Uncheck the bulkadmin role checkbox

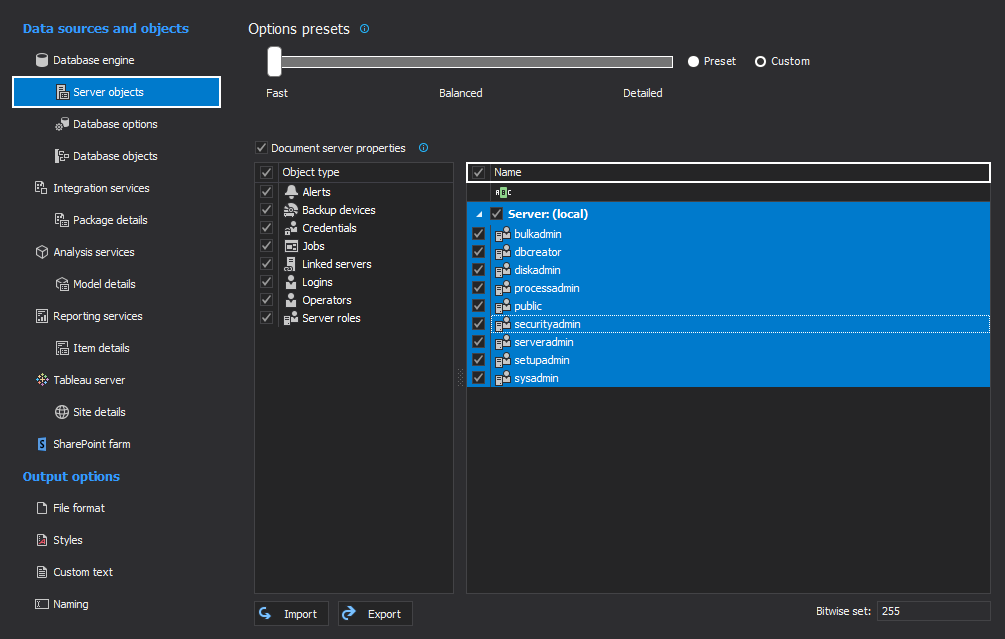tap(478, 234)
